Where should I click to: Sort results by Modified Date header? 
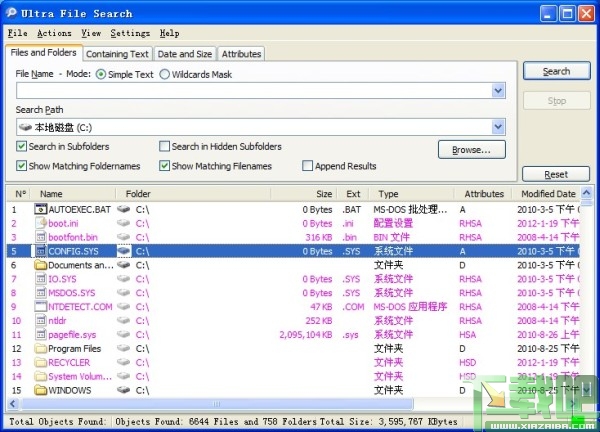click(x=546, y=194)
